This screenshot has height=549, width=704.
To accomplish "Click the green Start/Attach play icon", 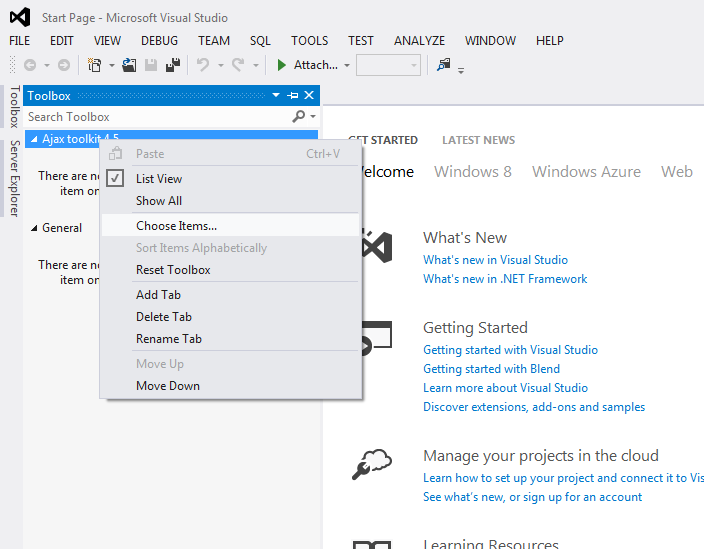I will tap(282, 65).
